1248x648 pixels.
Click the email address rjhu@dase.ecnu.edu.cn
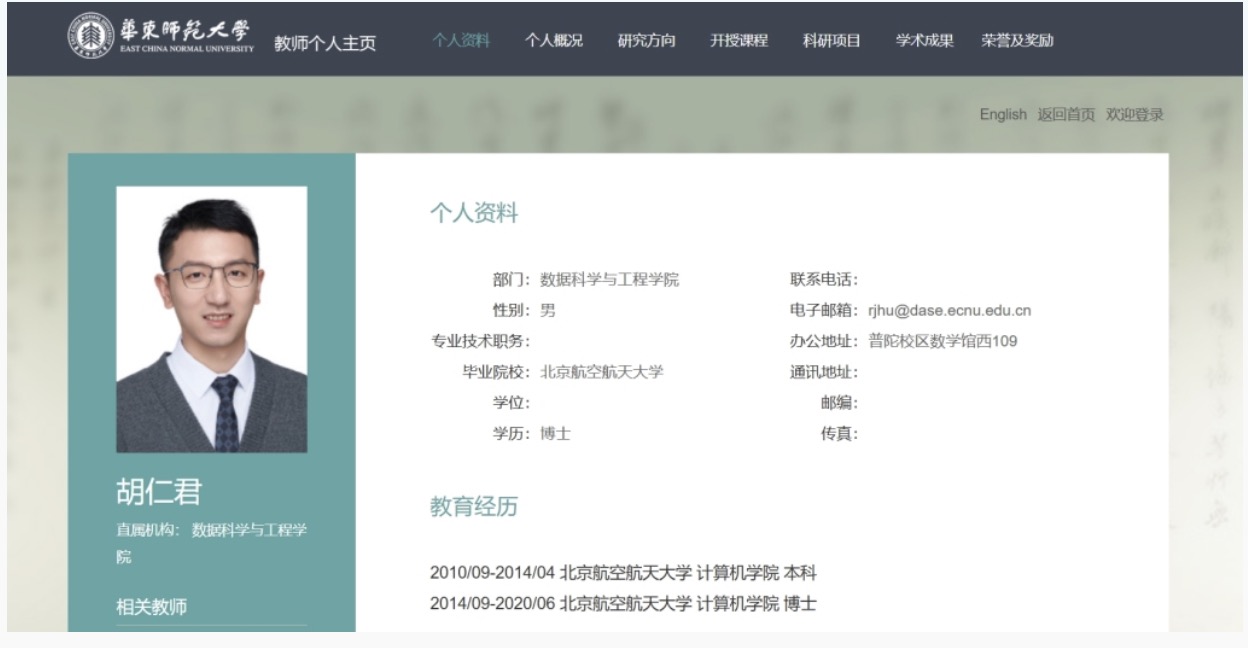pos(949,311)
